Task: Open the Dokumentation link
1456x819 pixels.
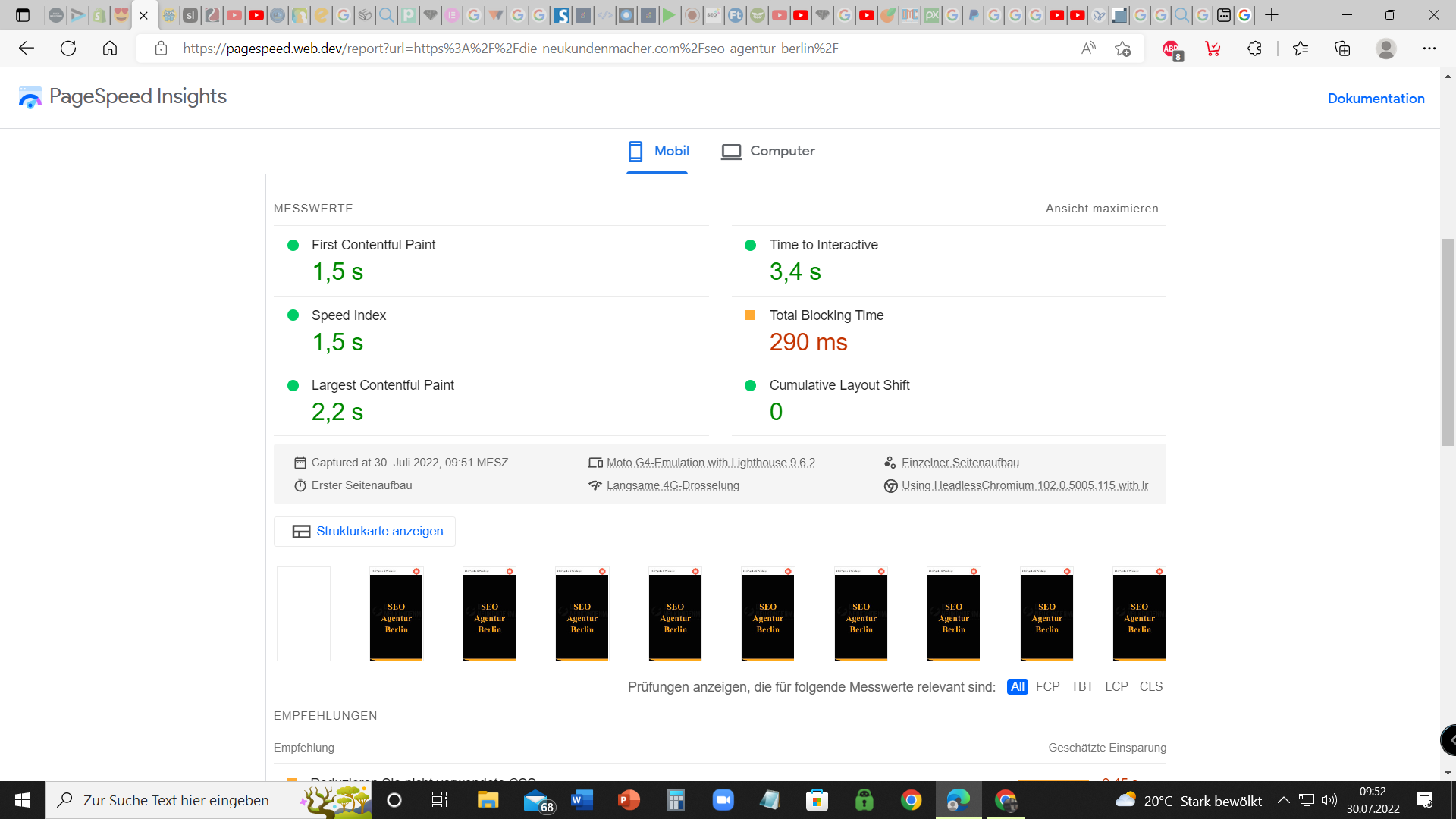Action: 1376,99
